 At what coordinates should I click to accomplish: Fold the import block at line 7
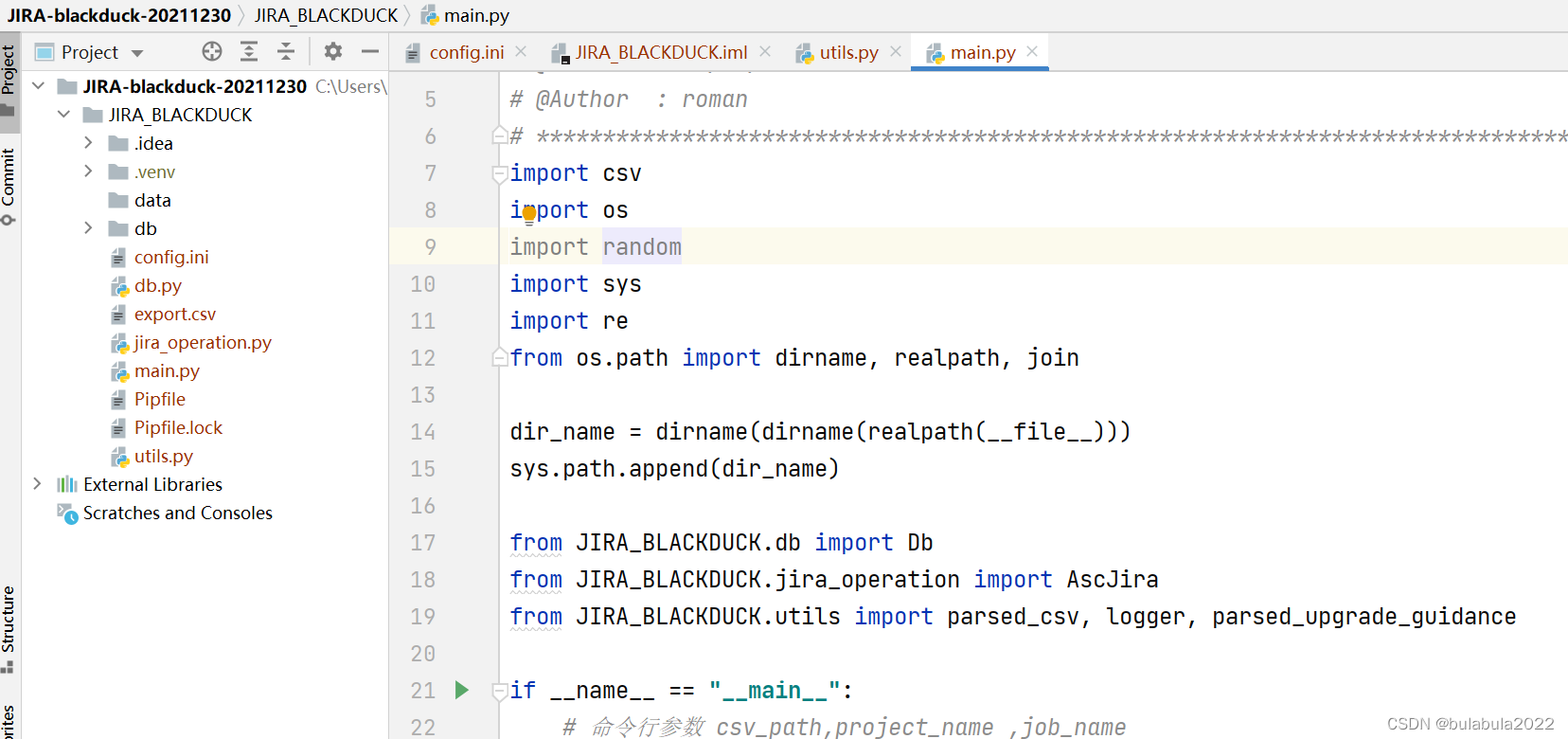[x=499, y=173]
